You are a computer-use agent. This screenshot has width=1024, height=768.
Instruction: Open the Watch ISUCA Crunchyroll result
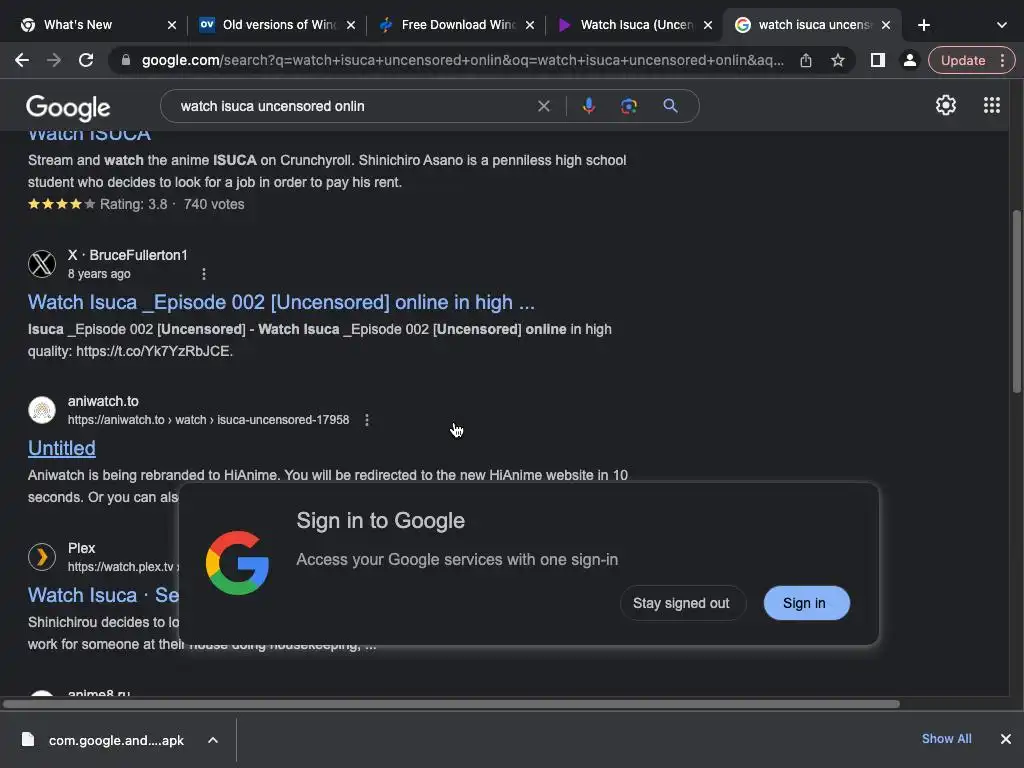[x=89, y=135]
